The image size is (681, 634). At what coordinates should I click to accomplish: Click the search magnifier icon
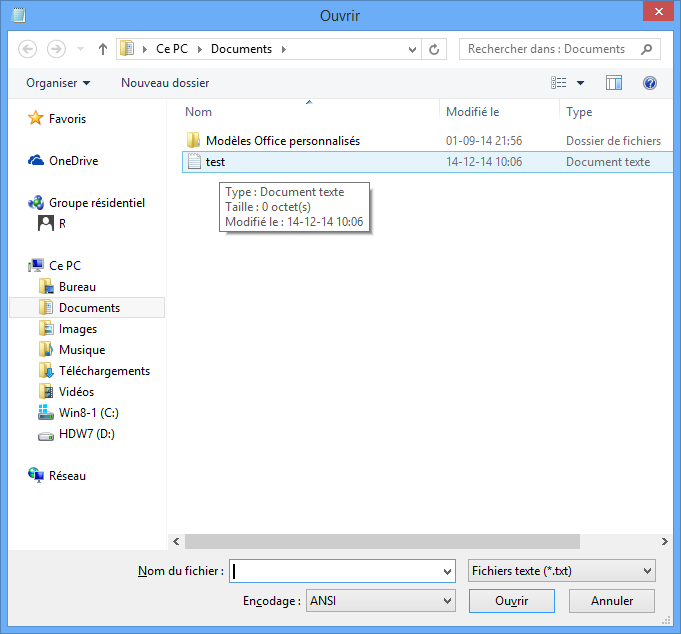[x=647, y=49]
